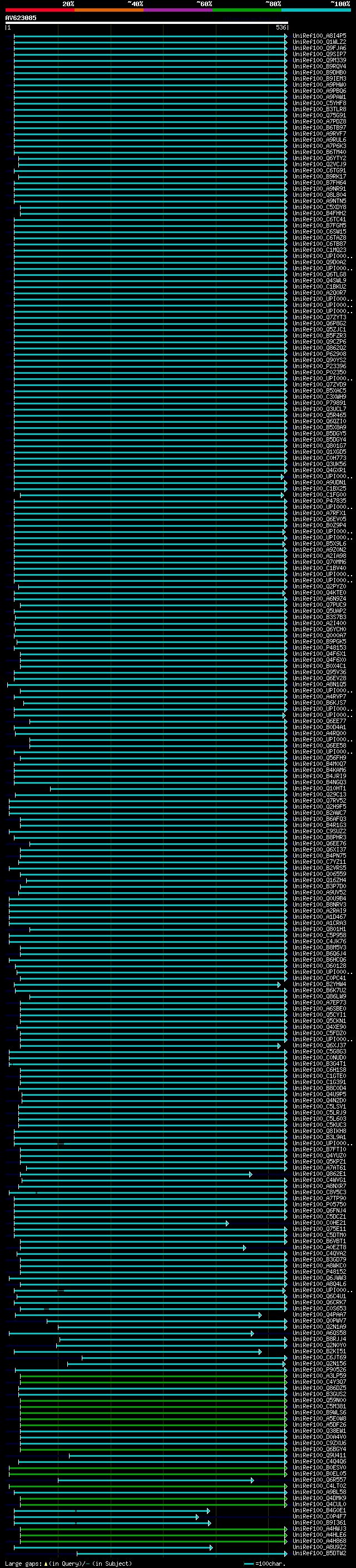Open hit UniRef100_Q1WLZ2

pos(319,42)
